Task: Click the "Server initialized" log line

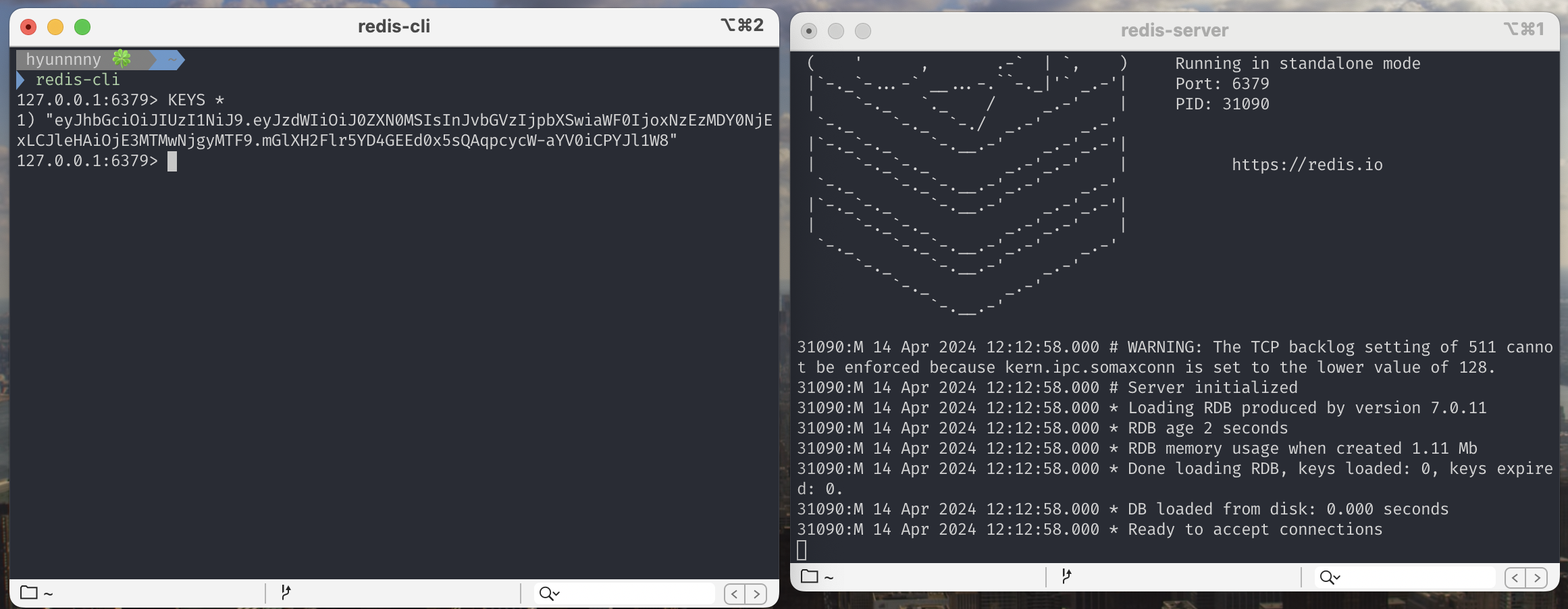Action: [x=1047, y=388]
